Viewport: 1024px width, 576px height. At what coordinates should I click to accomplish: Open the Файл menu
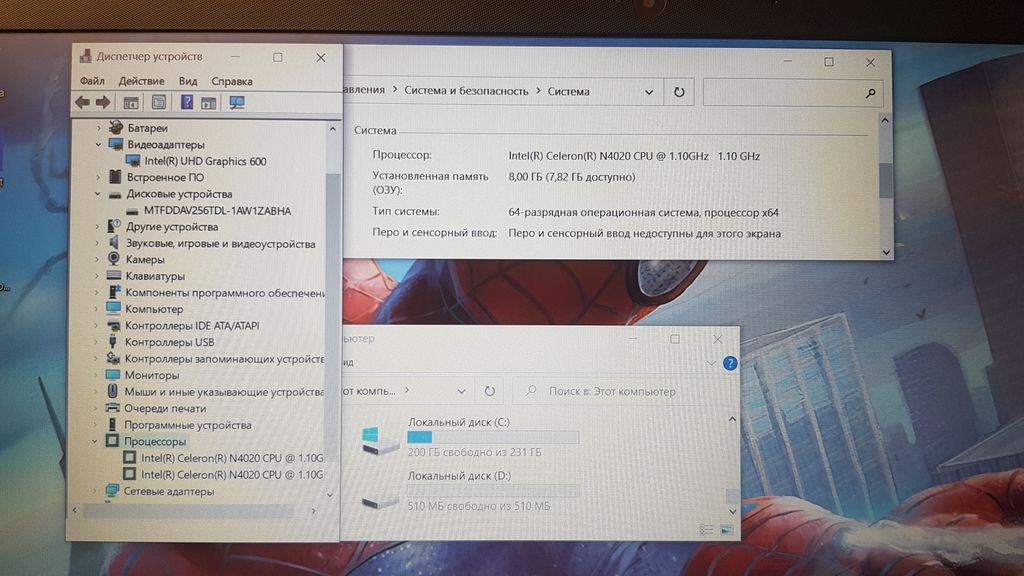point(92,81)
